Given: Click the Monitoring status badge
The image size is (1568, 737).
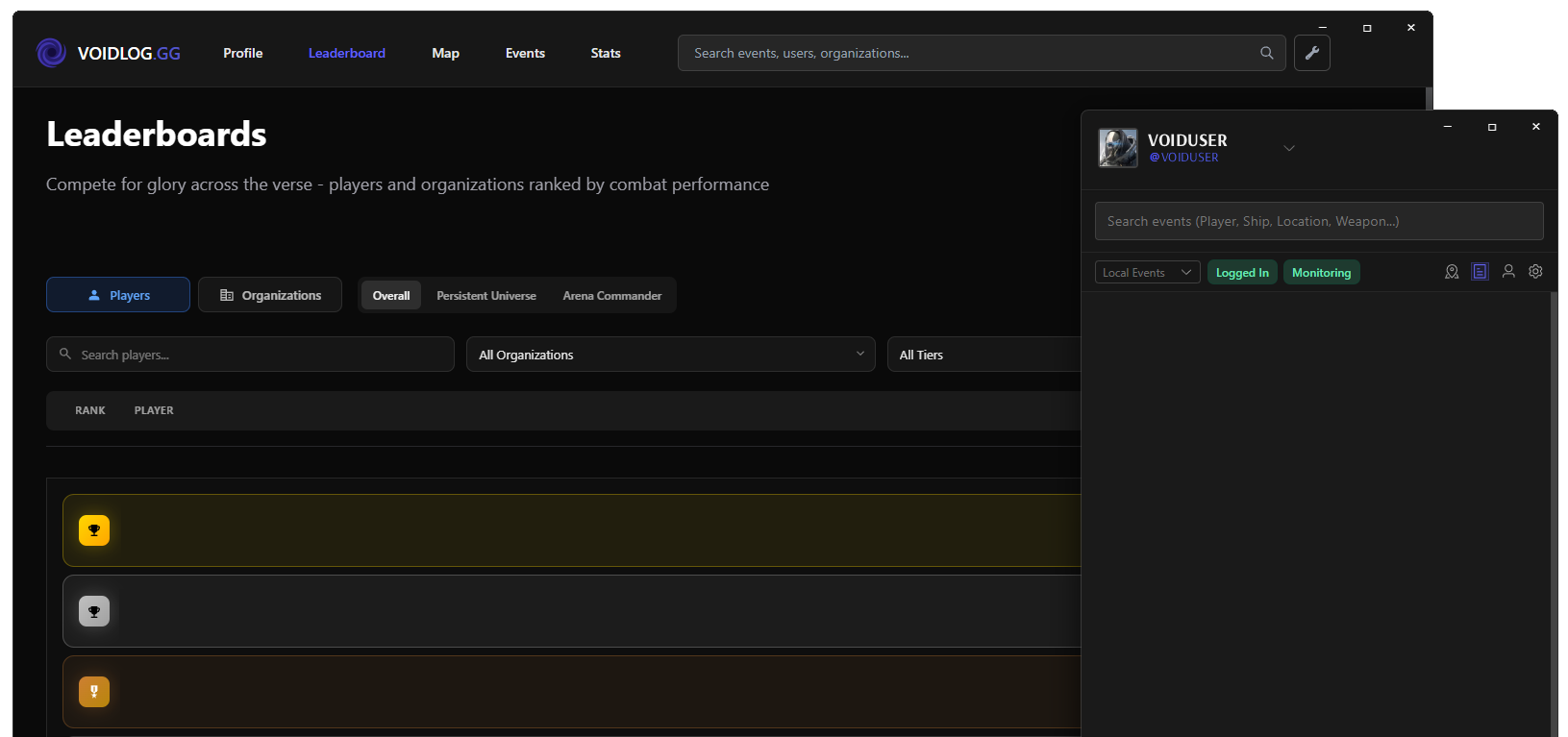Looking at the screenshot, I should tap(1321, 272).
